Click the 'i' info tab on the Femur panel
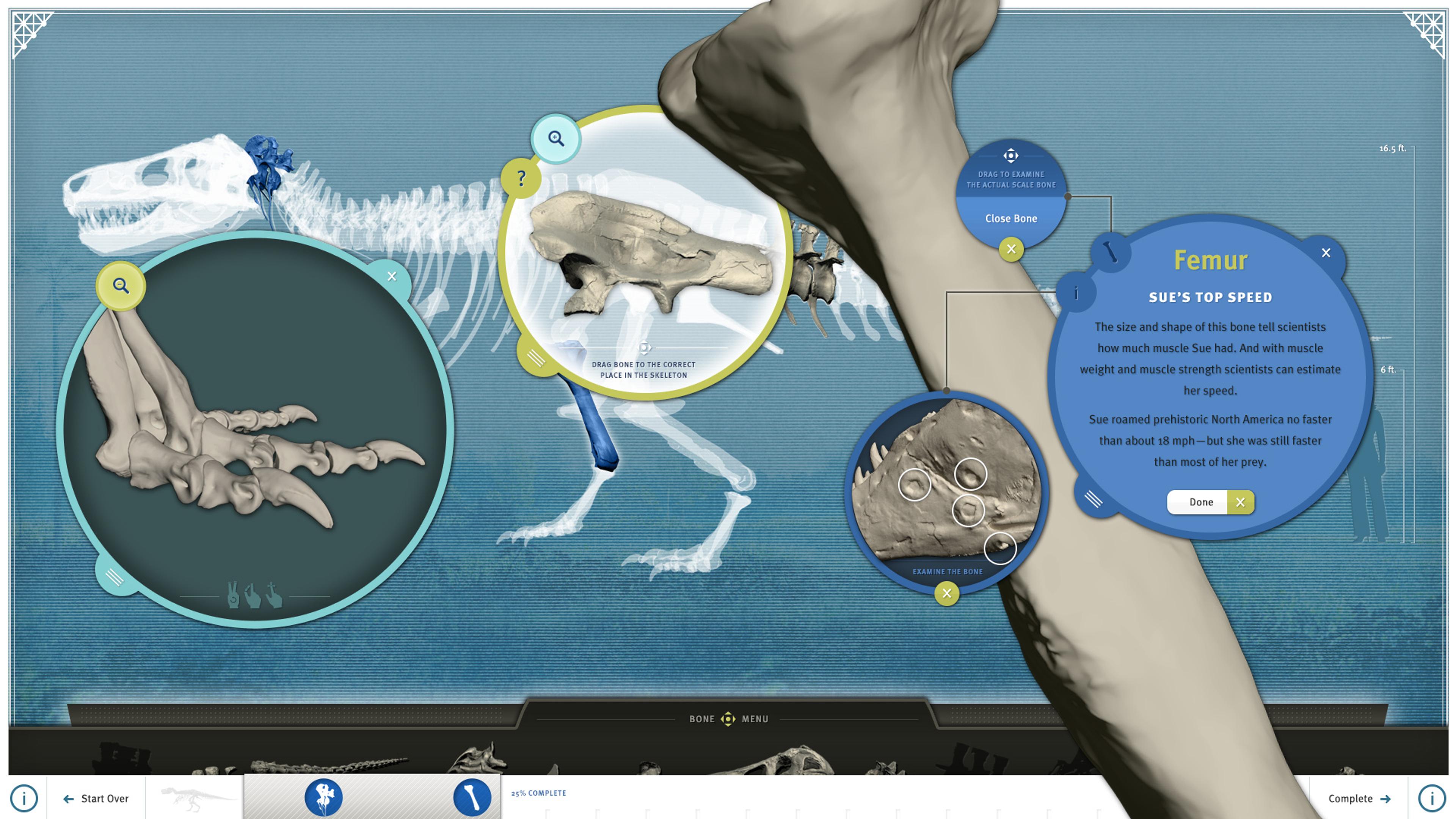 point(1076,293)
